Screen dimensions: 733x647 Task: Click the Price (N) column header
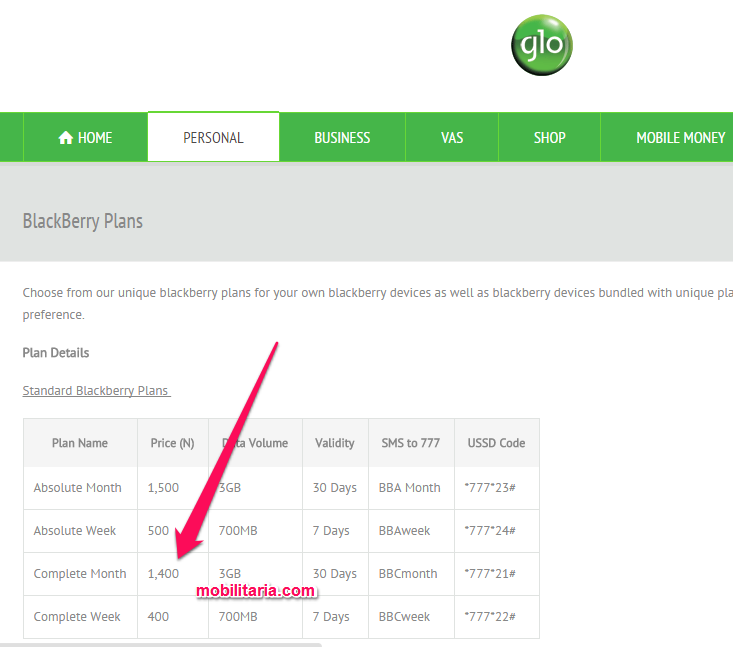tap(172, 443)
